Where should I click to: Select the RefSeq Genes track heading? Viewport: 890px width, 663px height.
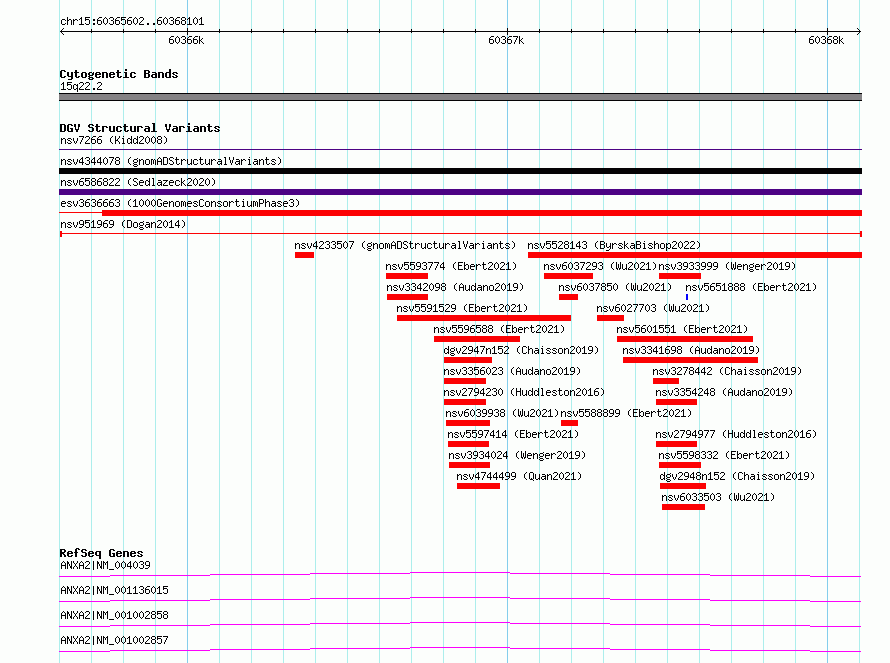coord(102,553)
